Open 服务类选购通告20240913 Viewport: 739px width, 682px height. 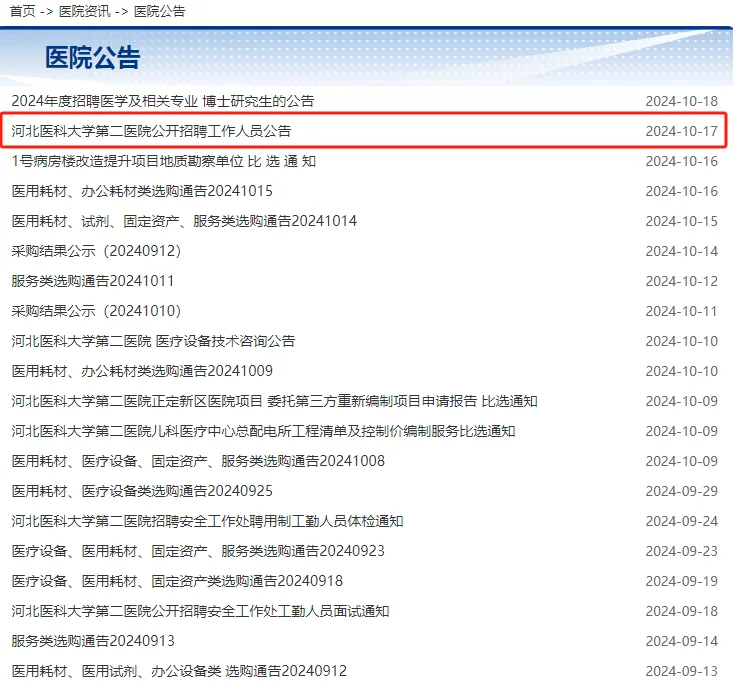click(93, 641)
